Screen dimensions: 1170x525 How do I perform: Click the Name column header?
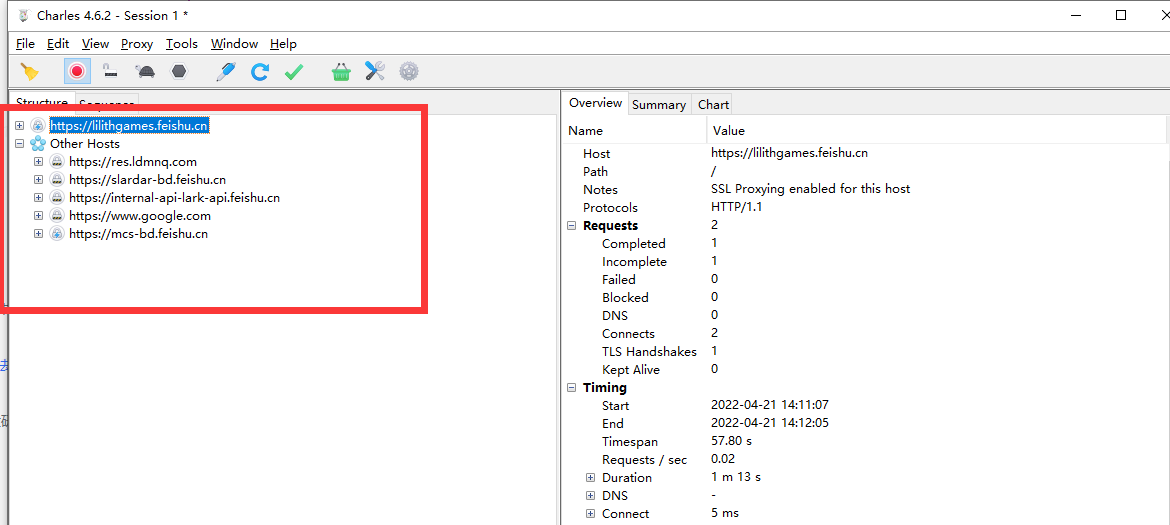(634, 131)
